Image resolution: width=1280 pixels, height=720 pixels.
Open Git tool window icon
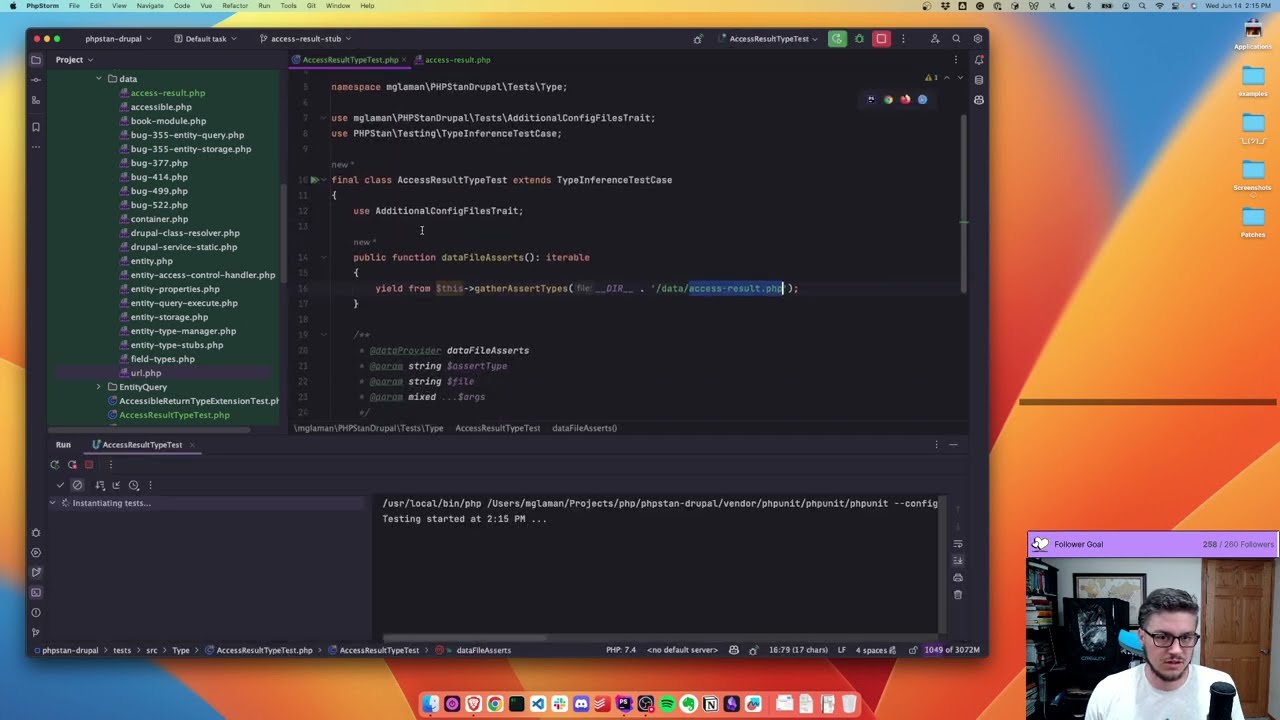36,632
